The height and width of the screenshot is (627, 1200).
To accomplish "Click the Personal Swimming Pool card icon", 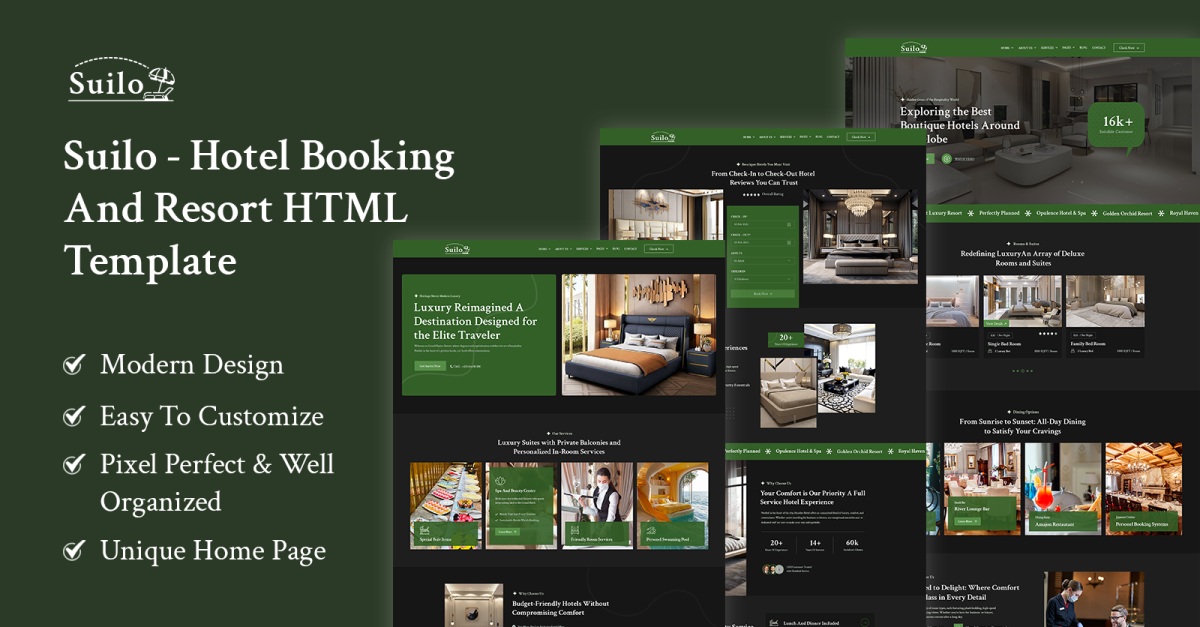I will point(652,530).
